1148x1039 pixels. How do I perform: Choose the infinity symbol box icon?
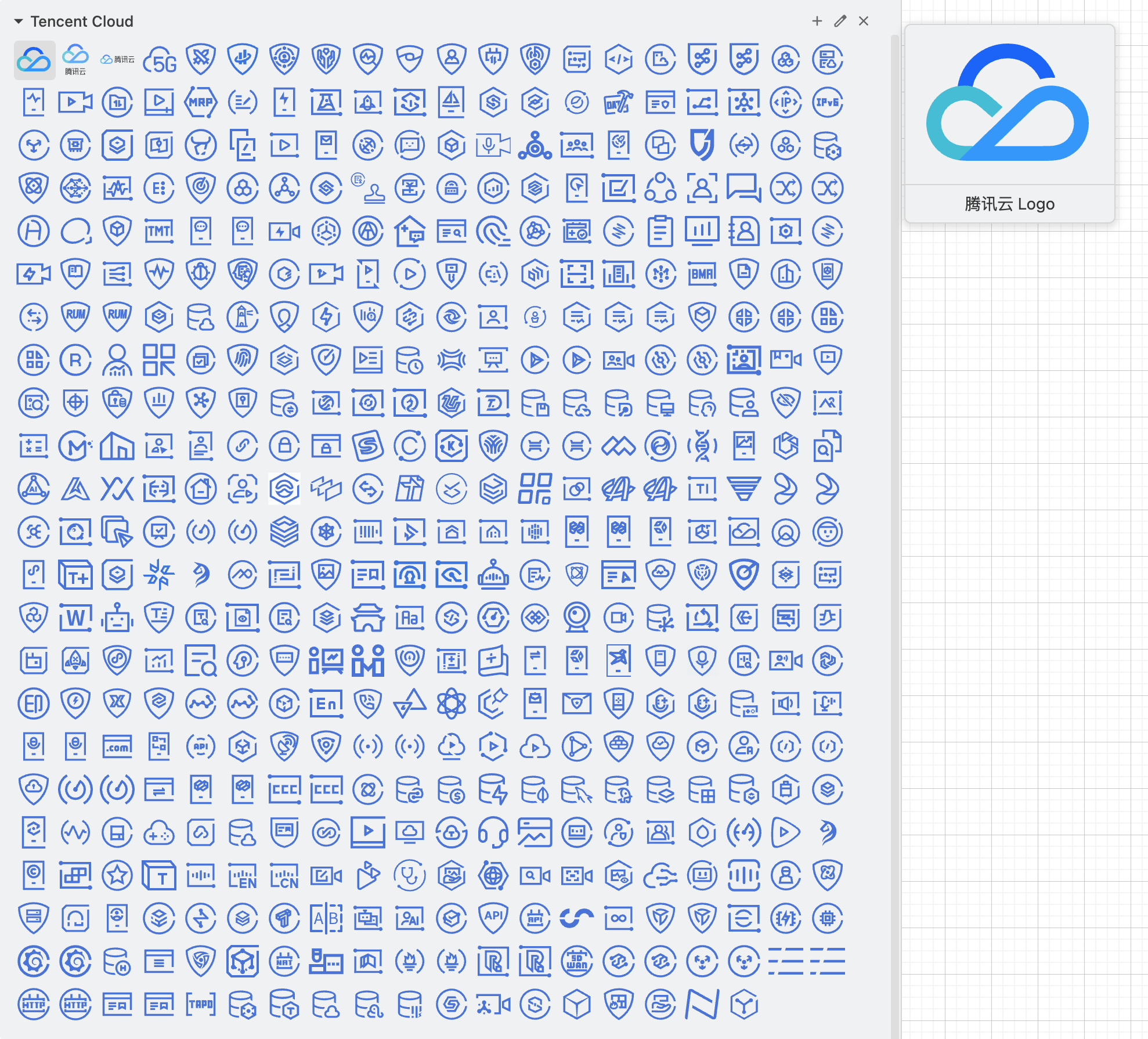click(618, 918)
